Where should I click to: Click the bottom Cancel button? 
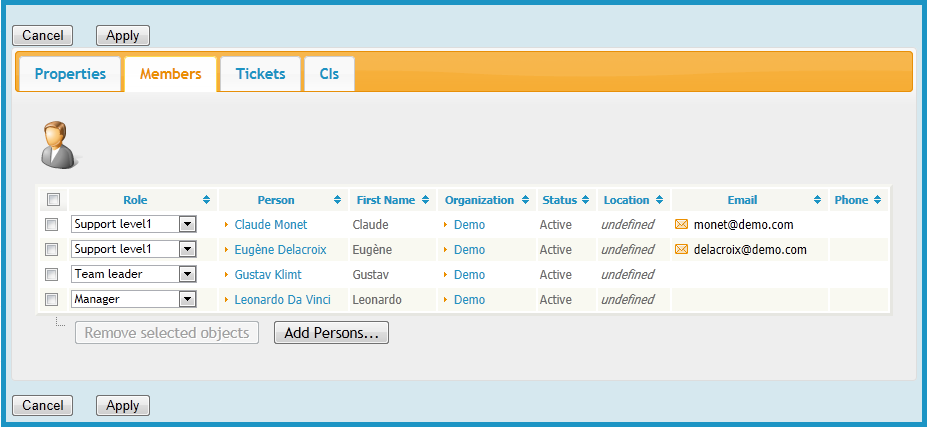42,405
